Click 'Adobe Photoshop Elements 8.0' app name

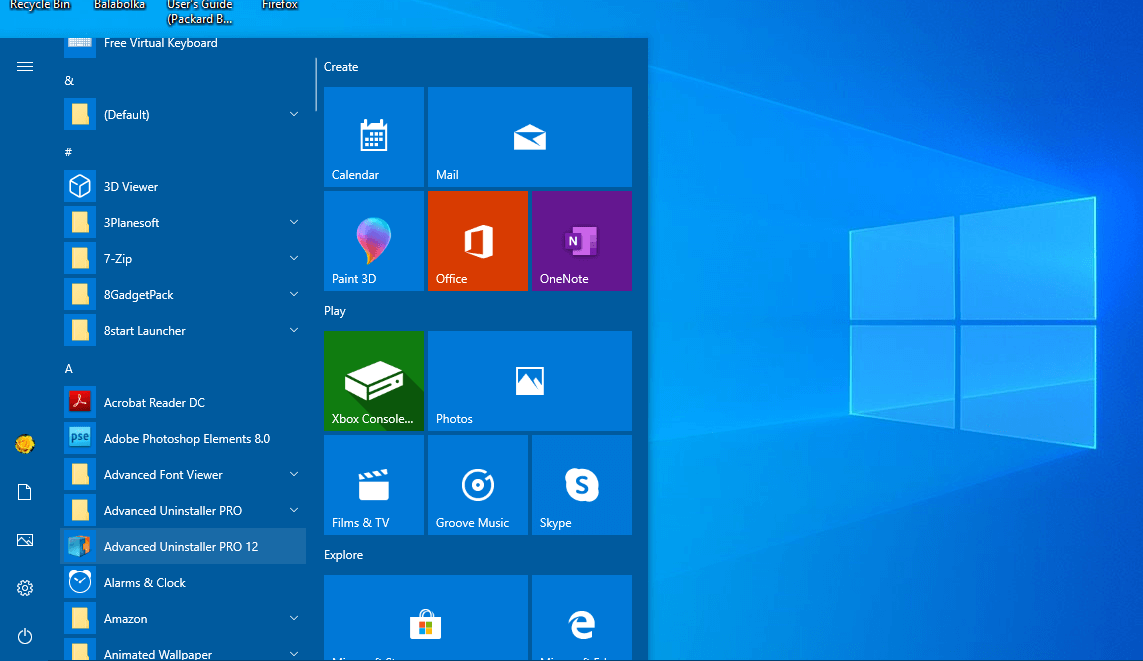(x=187, y=439)
